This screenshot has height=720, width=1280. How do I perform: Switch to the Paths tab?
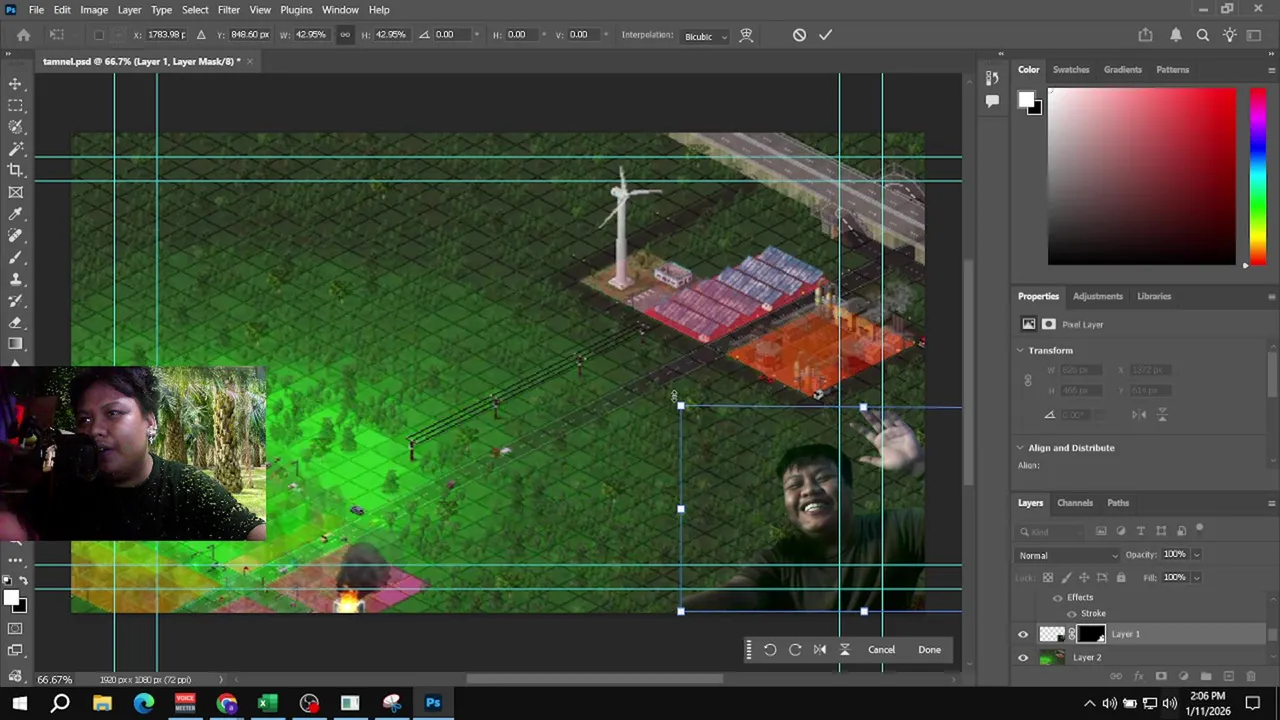pos(1118,503)
